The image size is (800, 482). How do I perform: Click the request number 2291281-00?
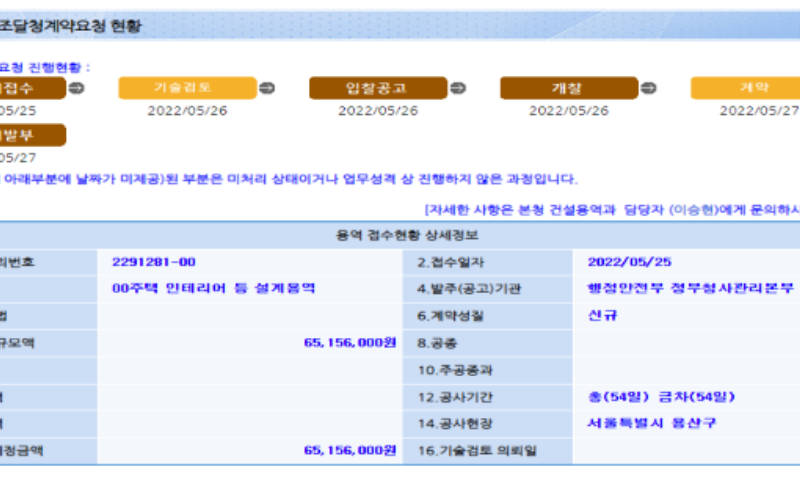point(153,262)
